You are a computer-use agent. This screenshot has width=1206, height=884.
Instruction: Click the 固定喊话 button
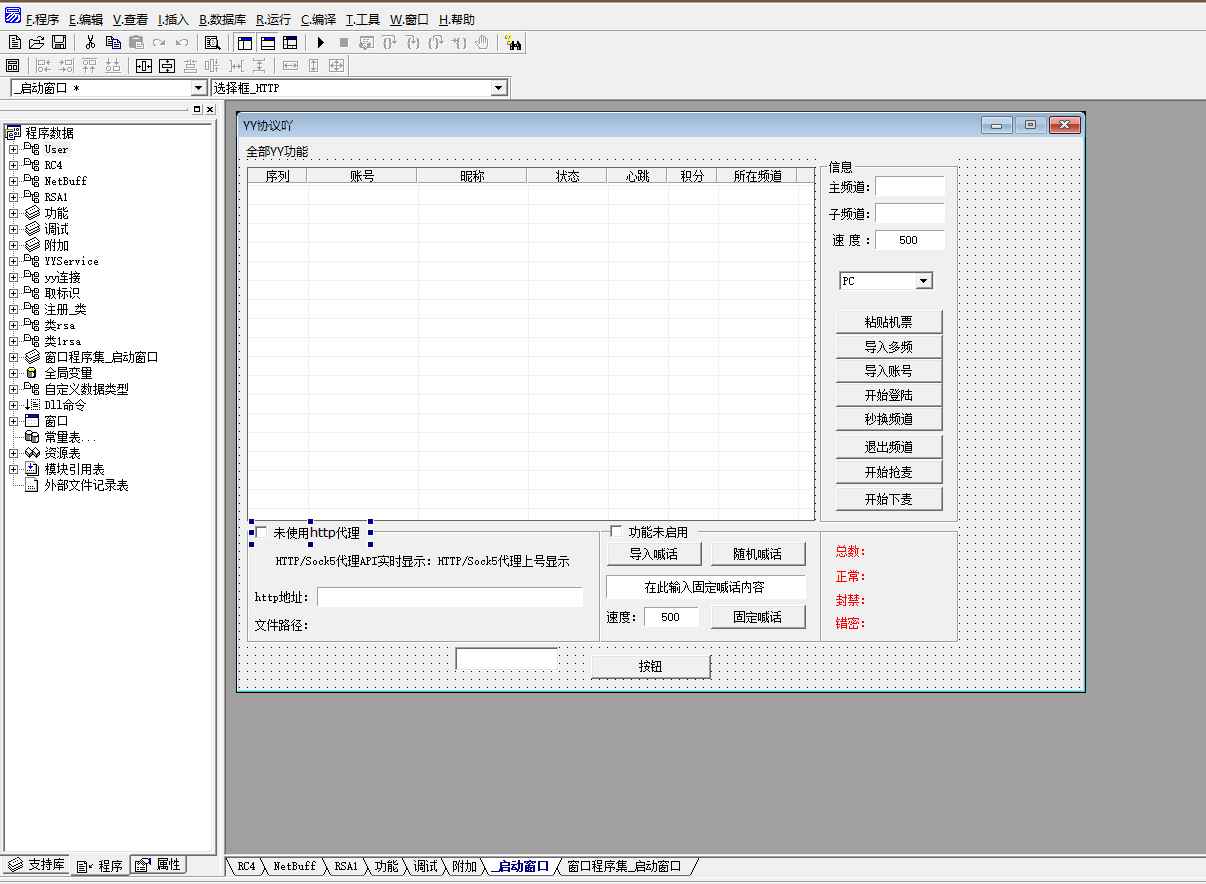(758, 617)
